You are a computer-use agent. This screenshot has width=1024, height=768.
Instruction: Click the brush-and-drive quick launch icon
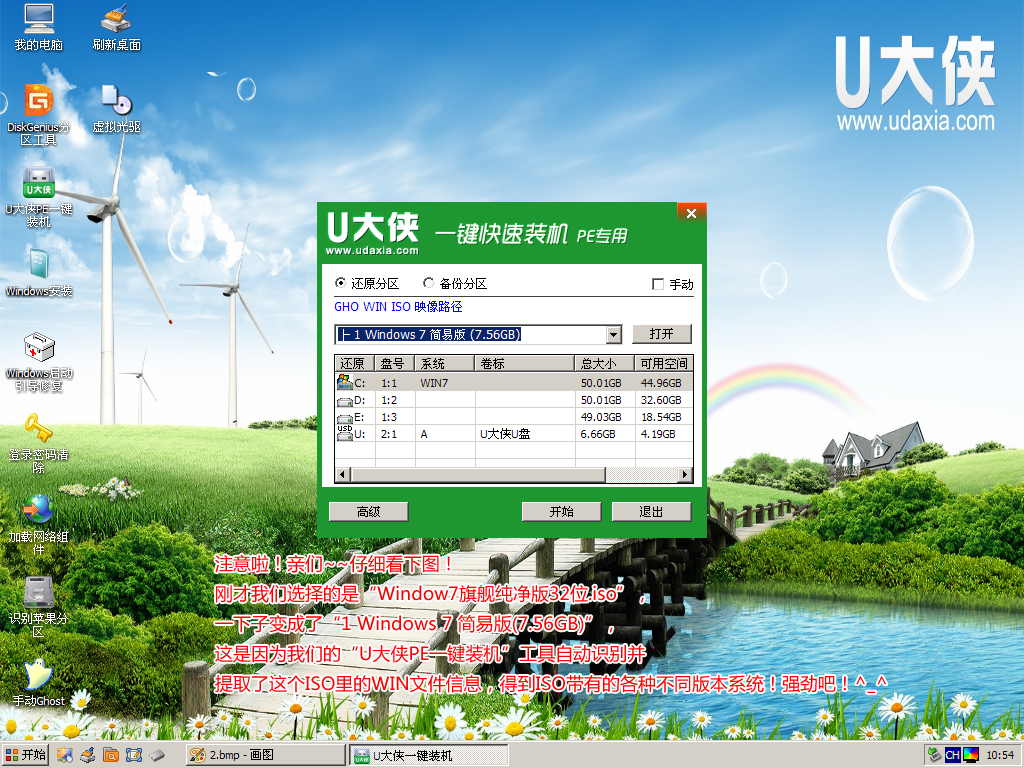point(88,756)
